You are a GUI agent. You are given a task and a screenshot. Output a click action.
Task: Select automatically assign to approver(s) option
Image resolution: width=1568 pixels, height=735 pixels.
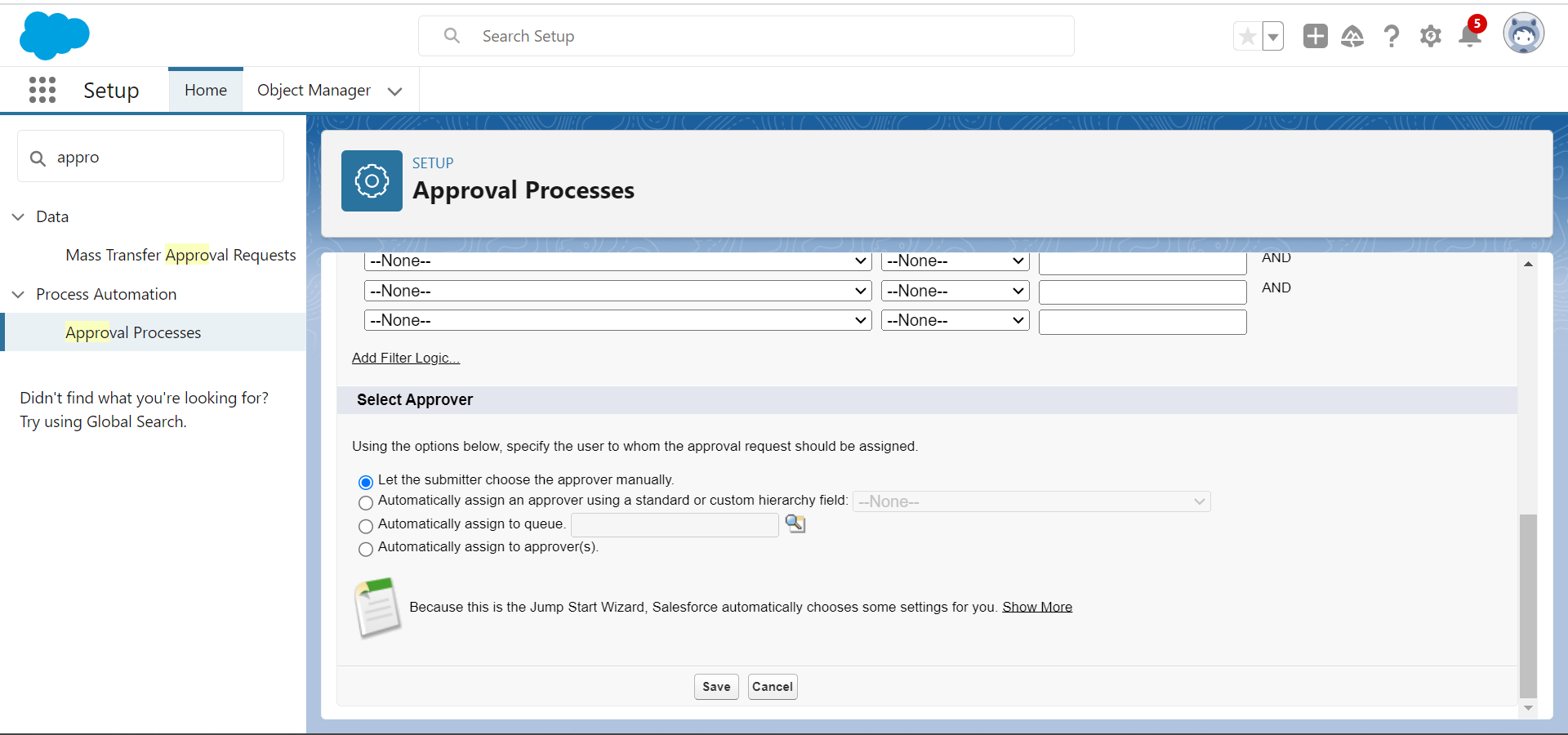point(366,549)
